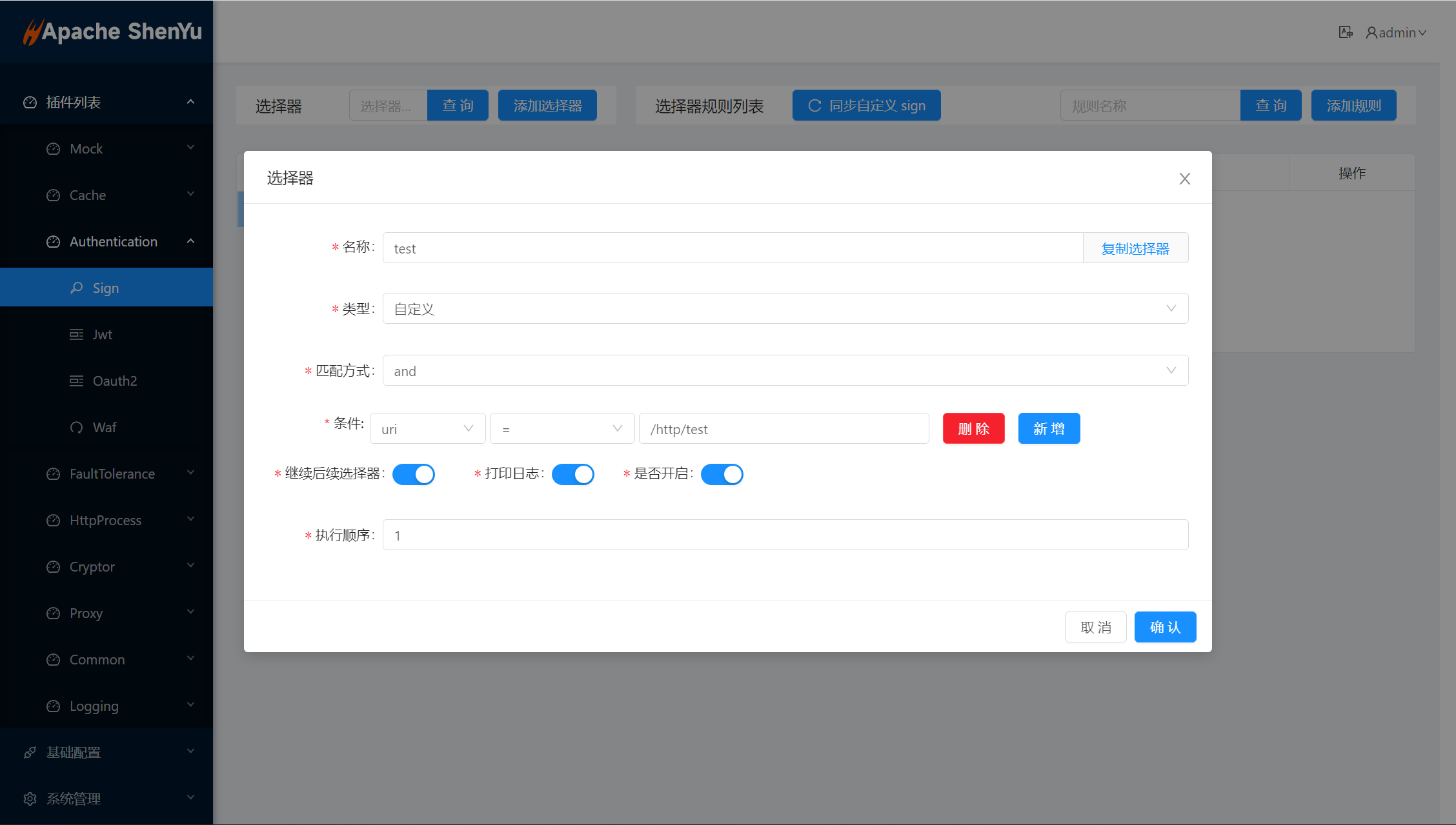The image size is (1456, 825).
Task: Open the 匹配方式 dropdown showing and
Action: [x=785, y=371]
